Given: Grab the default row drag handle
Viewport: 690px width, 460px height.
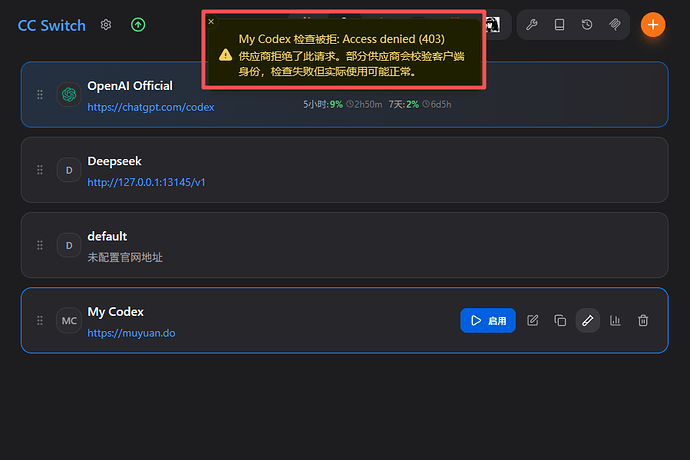Looking at the screenshot, I should click(40, 245).
